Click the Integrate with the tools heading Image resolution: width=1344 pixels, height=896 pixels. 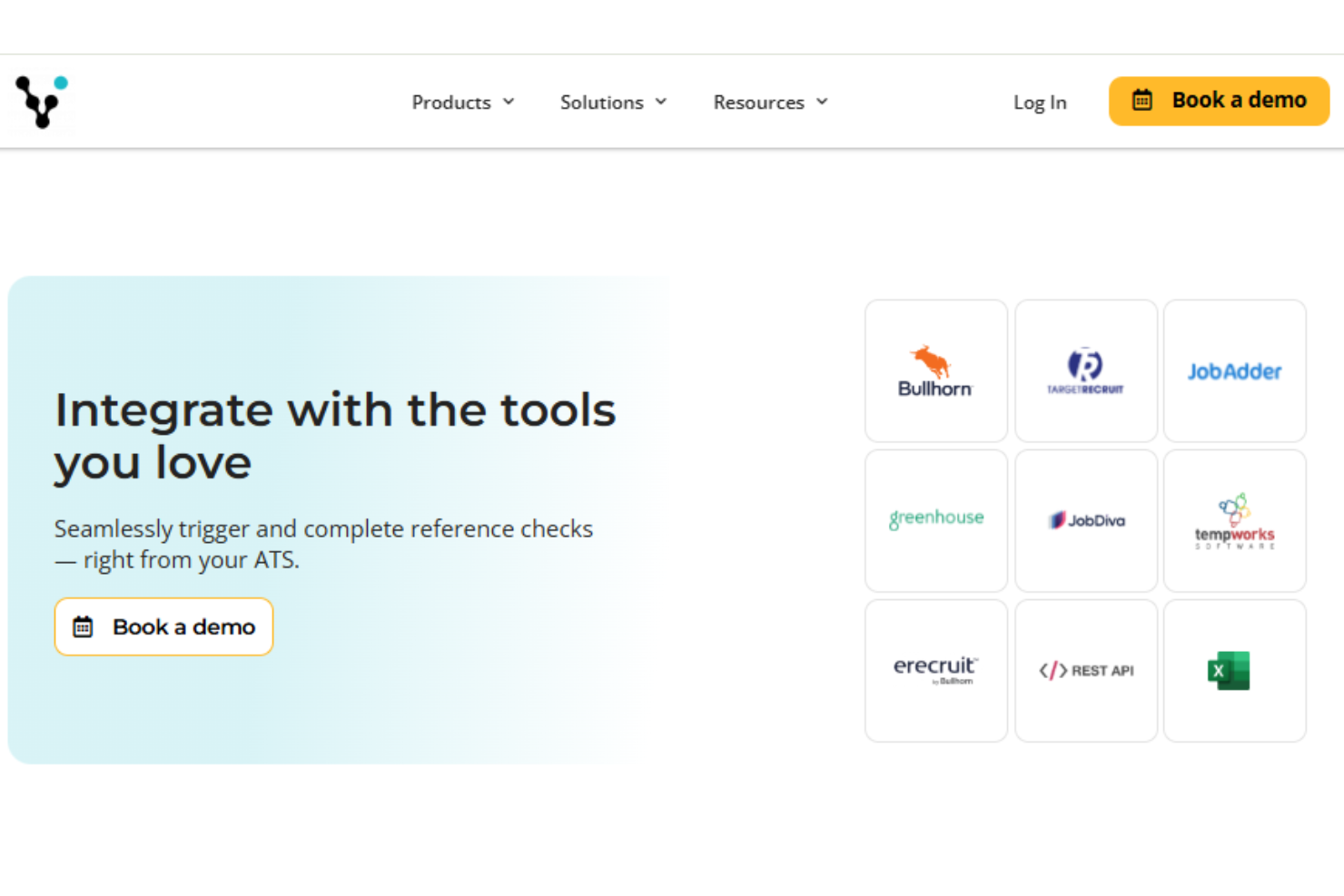click(x=335, y=410)
